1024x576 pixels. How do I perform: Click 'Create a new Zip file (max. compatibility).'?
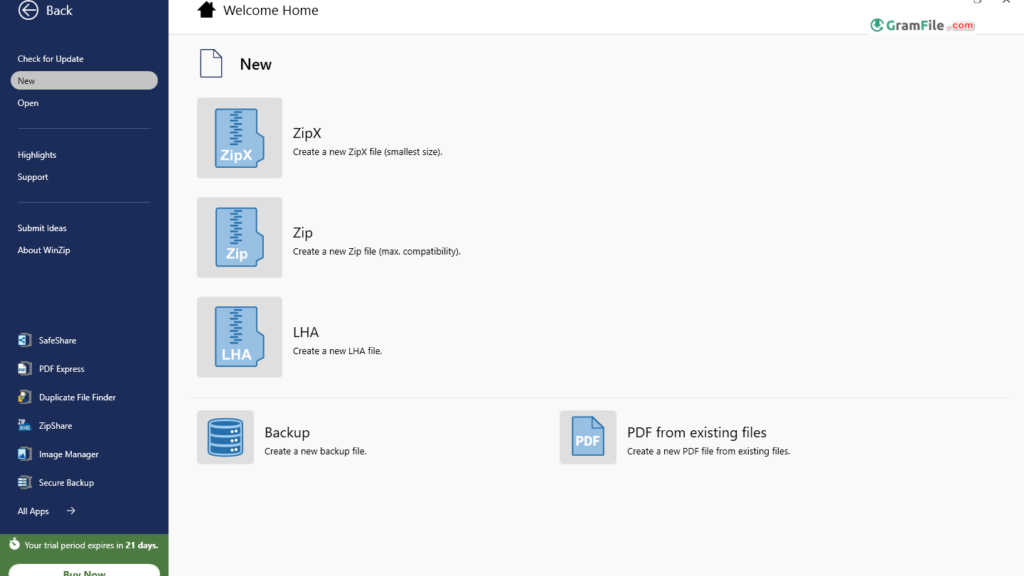[377, 251]
